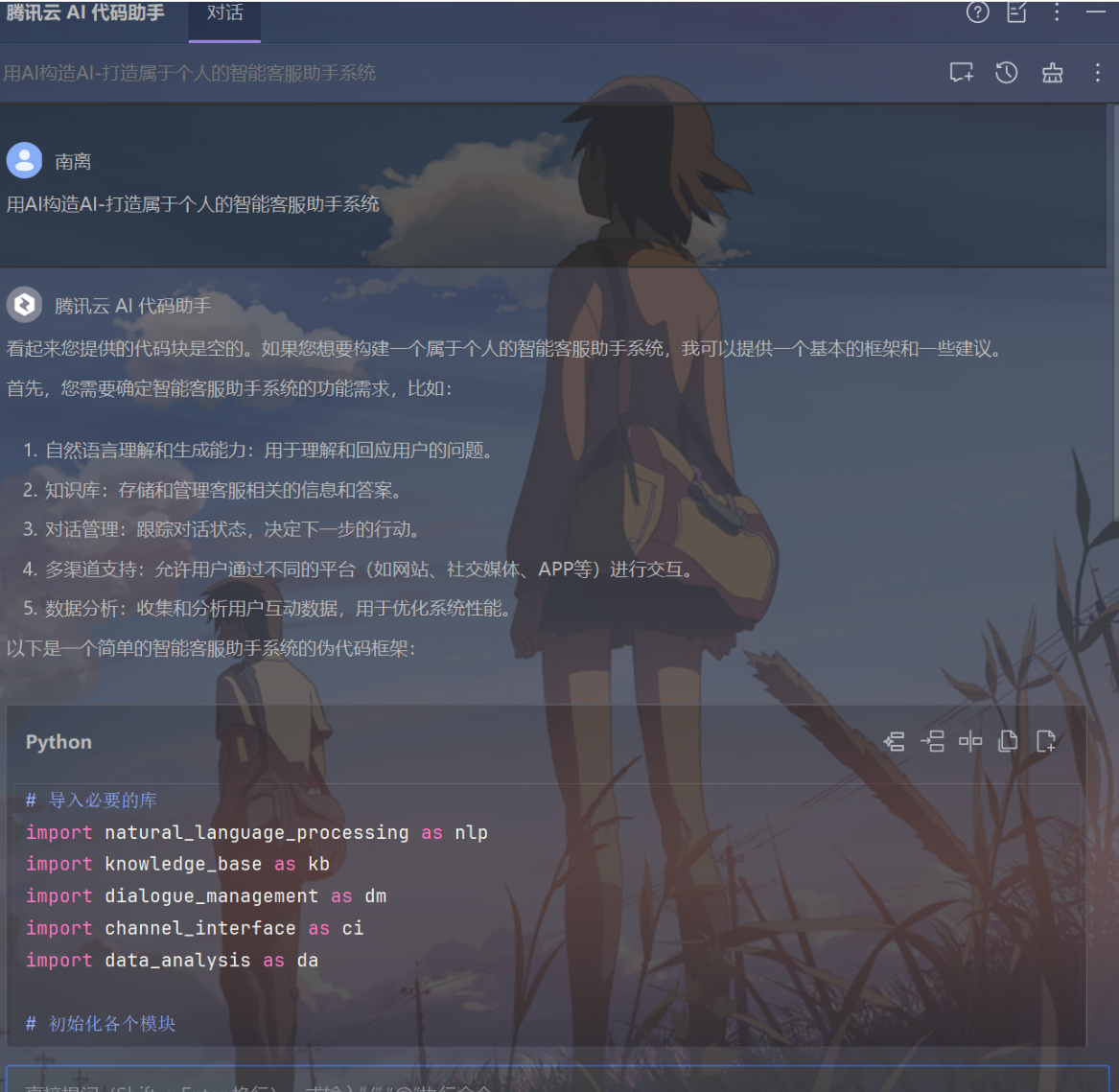Click list item 3 对话管理
The width and height of the screenshot is (1119, 1092).
(x=221, y=529)
